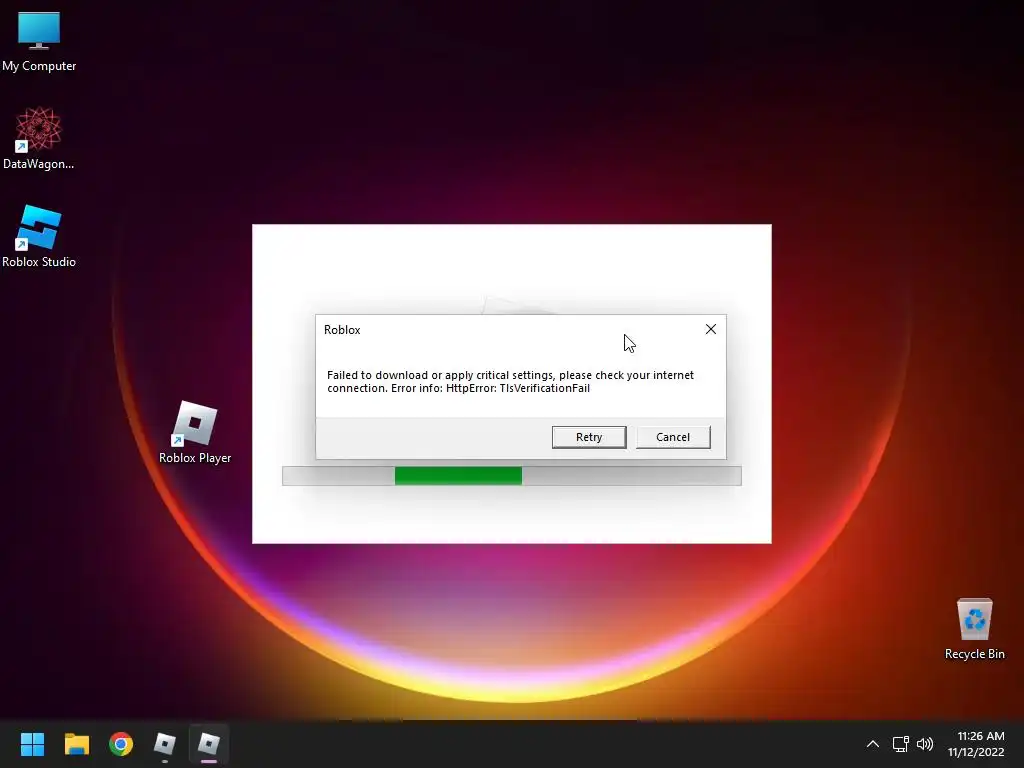Screen dimensions: 1024x768
Task: Click the active Roblox installer taskbar icon
Action: pos(209,744)
